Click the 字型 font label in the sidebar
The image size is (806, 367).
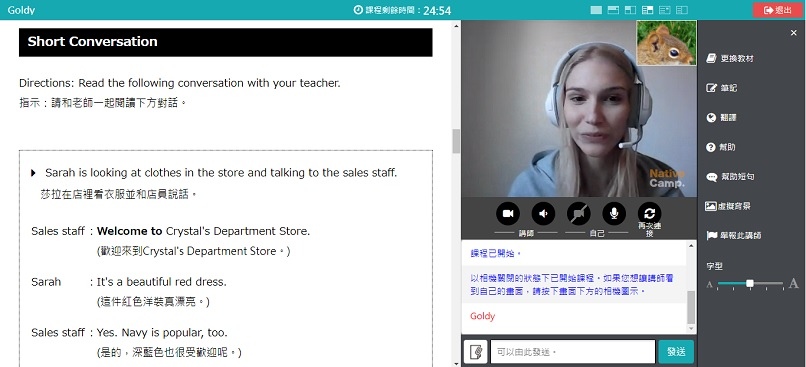coord(715,266)
